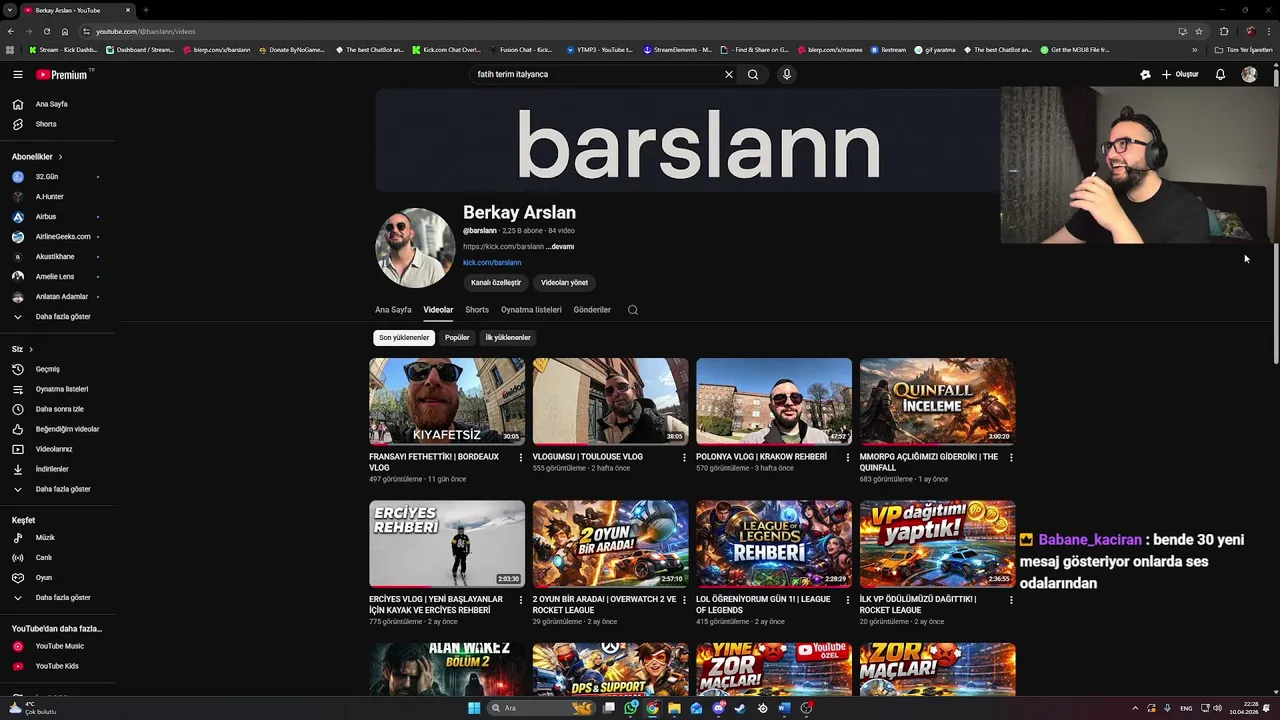Expand the Siz section header
Viewport: 1280px width, 720px height.
coord(23,349)
